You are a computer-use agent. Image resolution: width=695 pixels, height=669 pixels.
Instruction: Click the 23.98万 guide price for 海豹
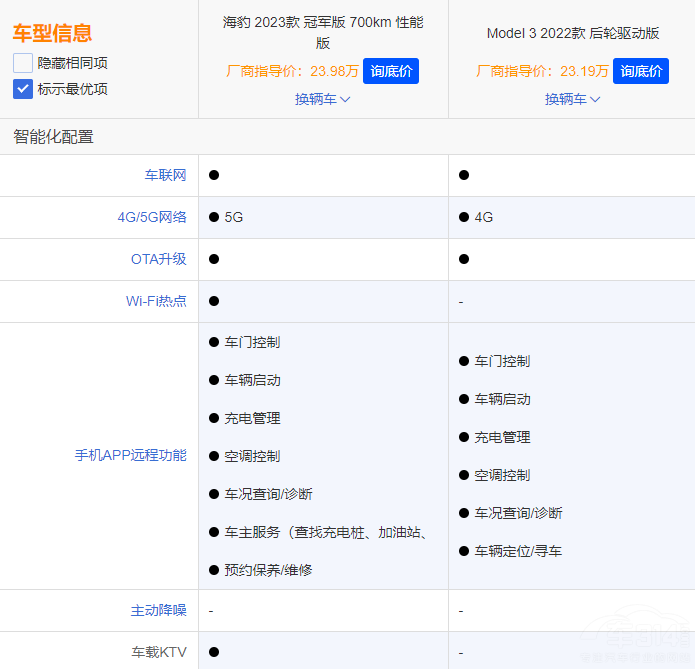pos(334,71)
